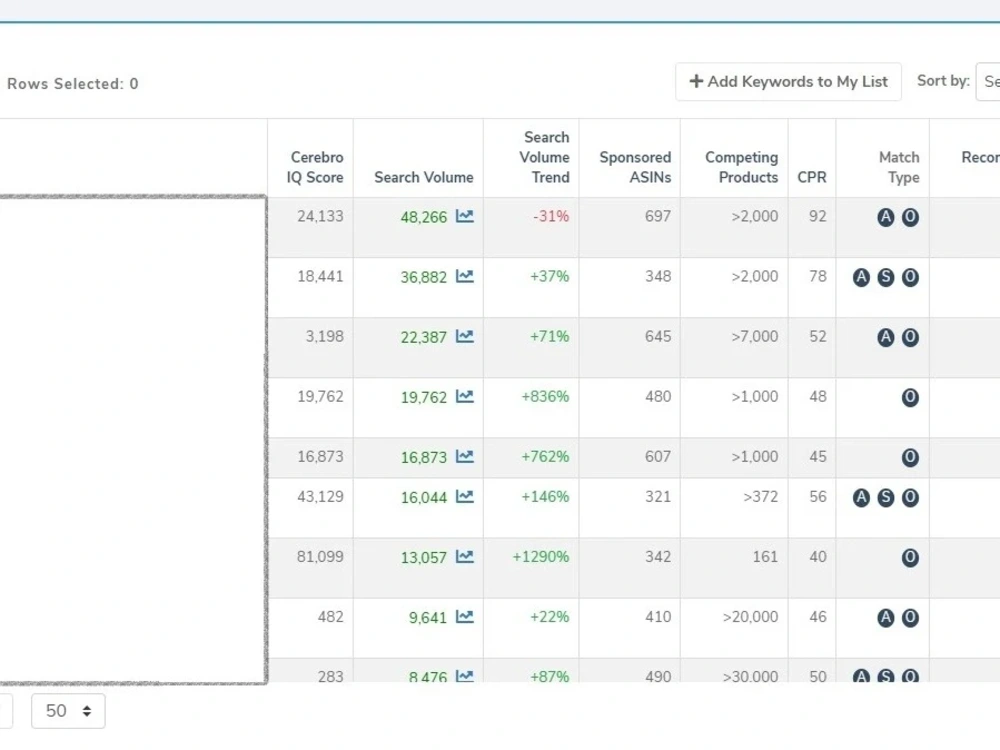Click the S match type badge in CPR 78 row

(x=886, y=277)
